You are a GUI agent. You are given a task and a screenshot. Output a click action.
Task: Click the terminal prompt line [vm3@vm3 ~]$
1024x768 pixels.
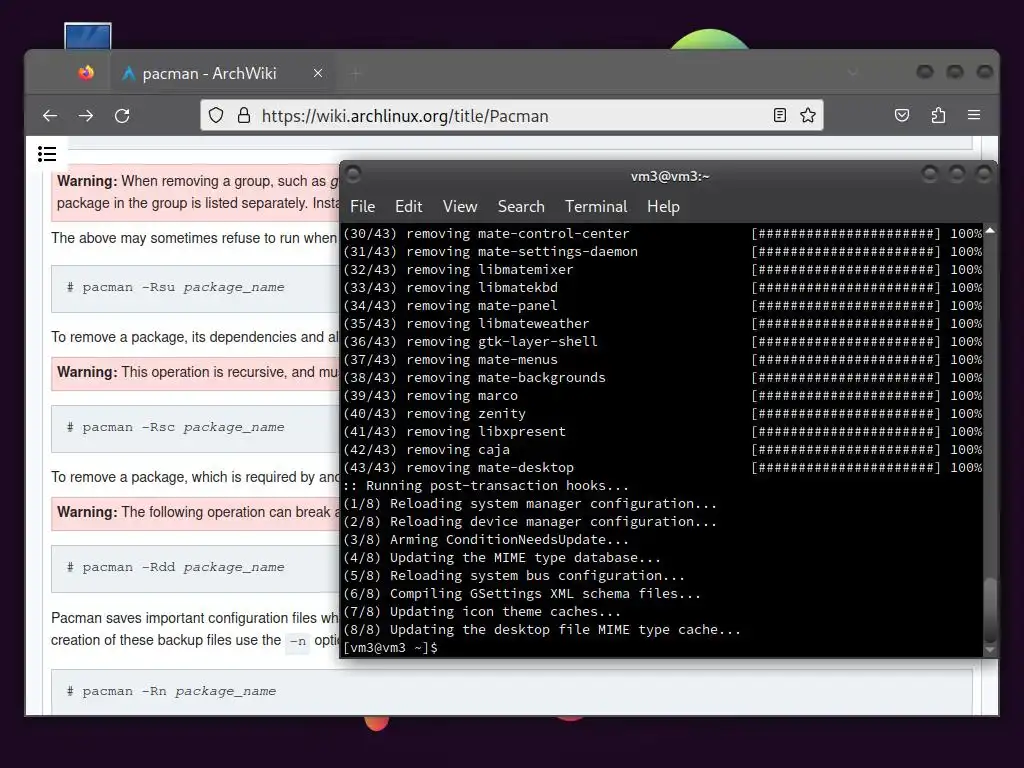[x=391, y=648]
